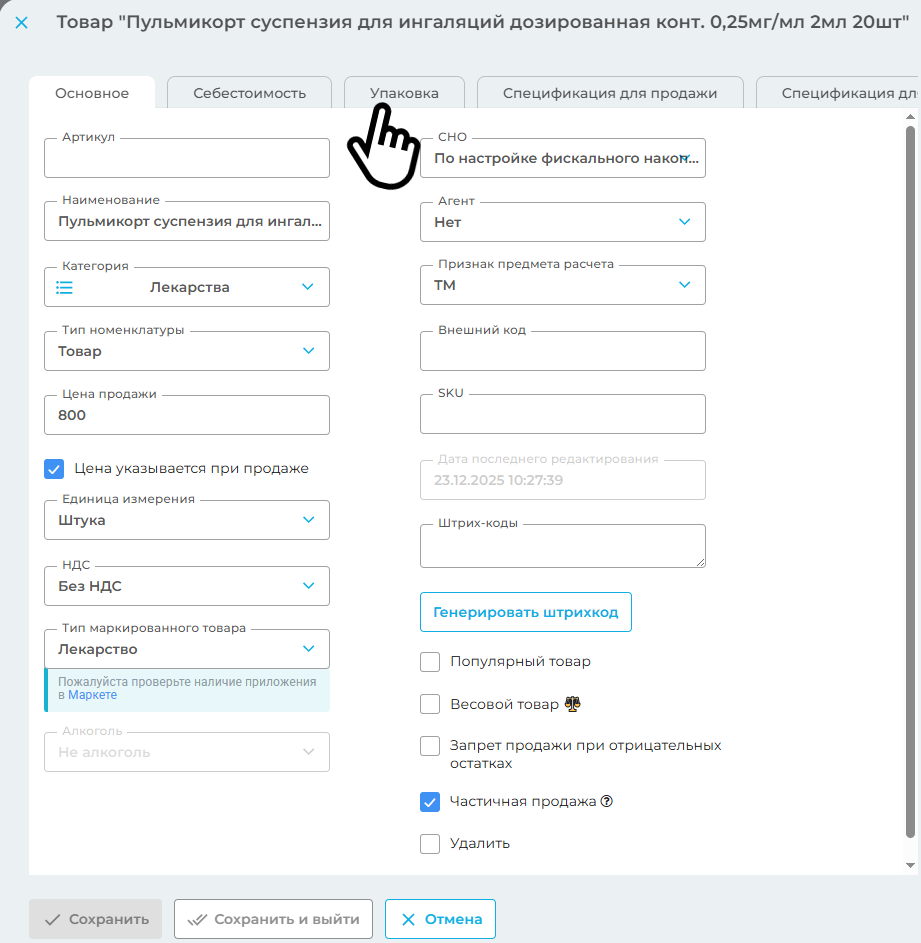Image resolution: width=921 pixels, height=943 pixels.
Task: Disable the Частичная продажа checkbox
Action: coord(430,801)
